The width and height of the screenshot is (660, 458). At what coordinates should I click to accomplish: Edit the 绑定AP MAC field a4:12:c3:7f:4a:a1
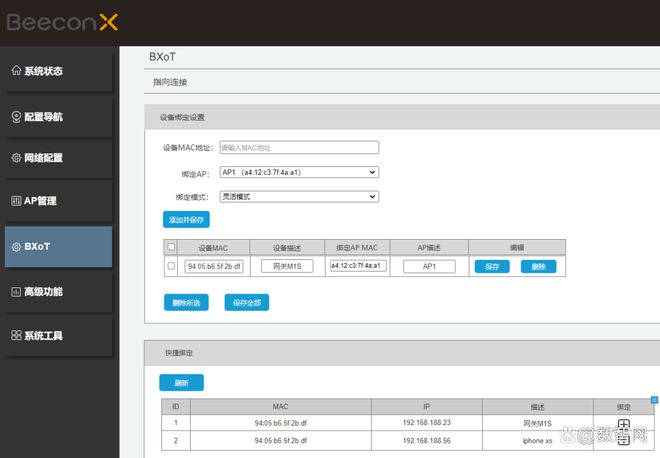(358, 266)
